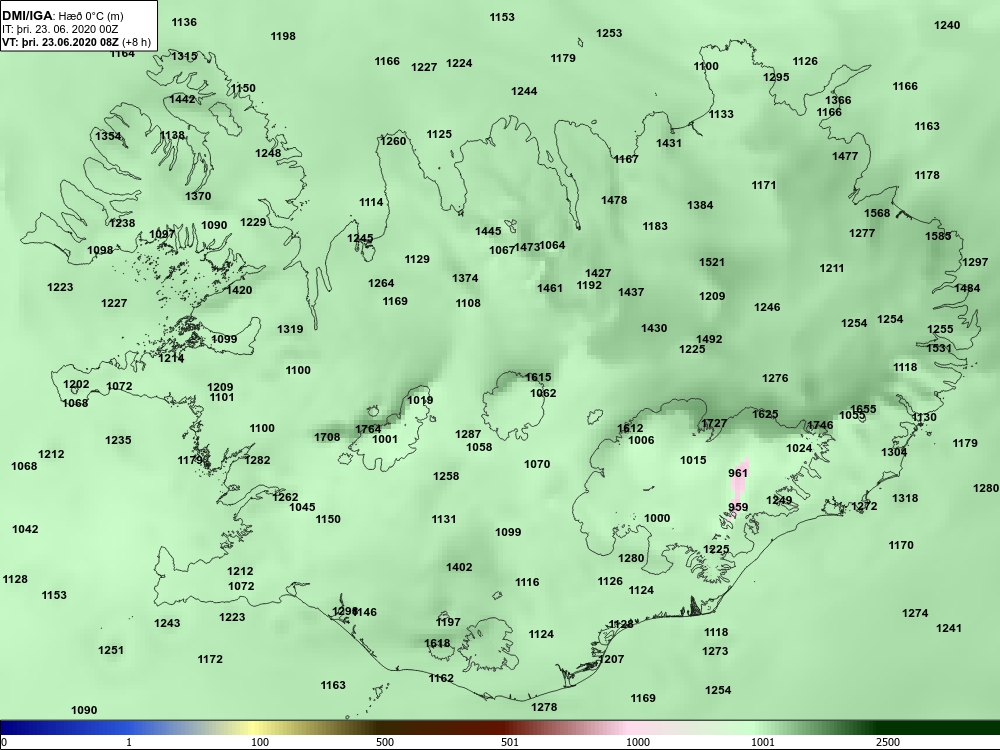Click the 1319 height value
The image size is (1000, 750).
point(290,329)
